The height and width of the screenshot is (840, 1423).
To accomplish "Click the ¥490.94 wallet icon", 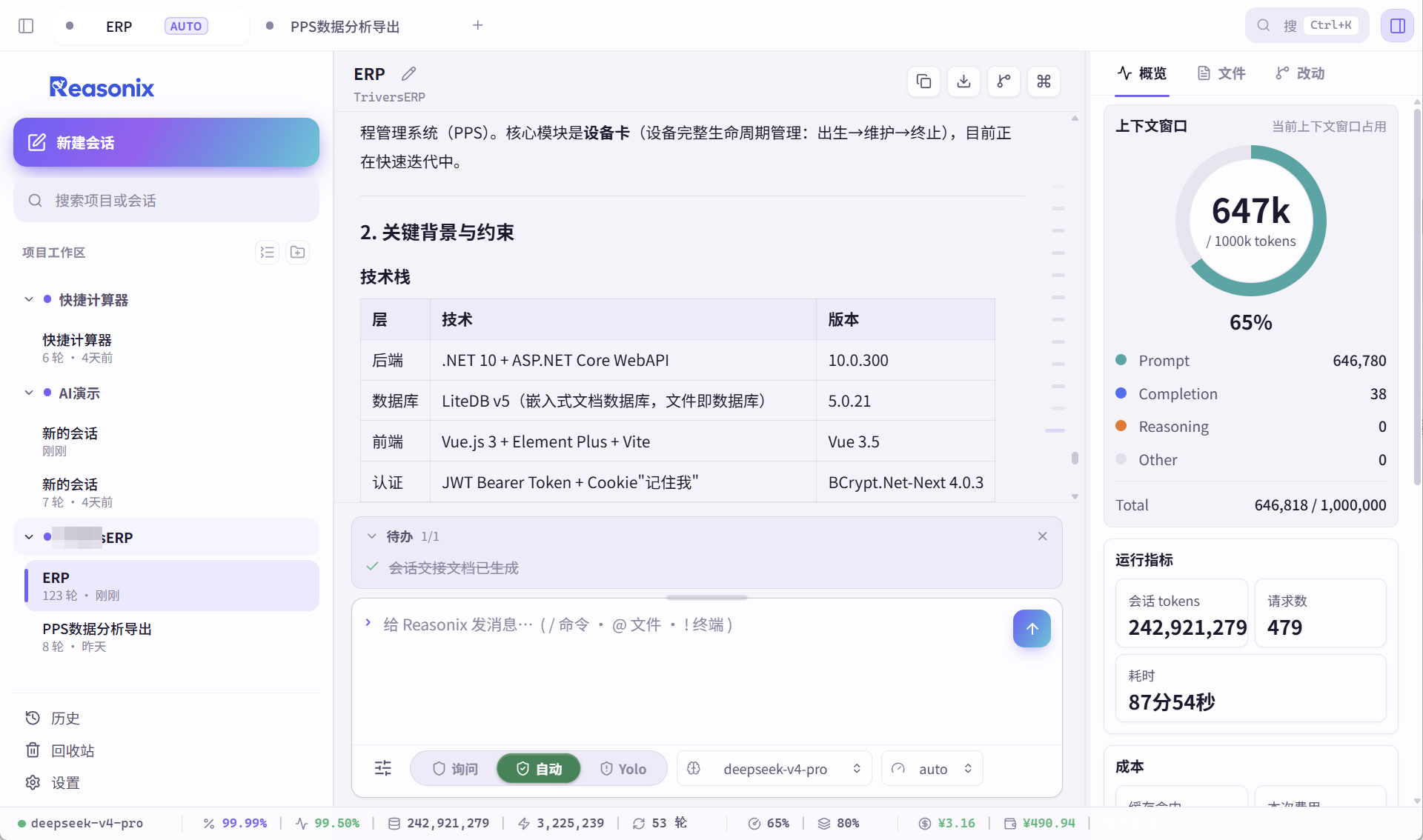I will (x=1010, y=823).
